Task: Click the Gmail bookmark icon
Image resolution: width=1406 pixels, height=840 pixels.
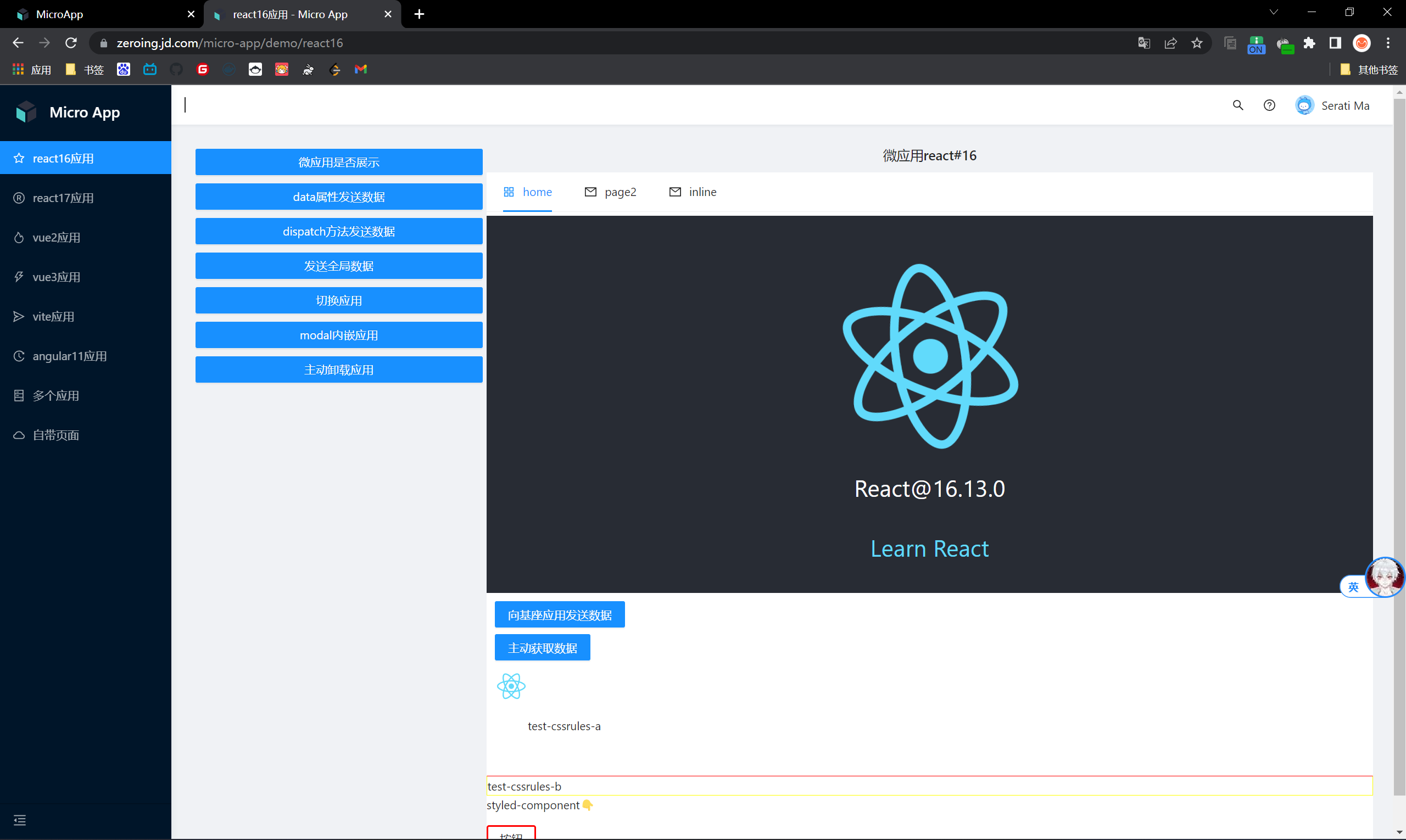Action: (361, 70)
